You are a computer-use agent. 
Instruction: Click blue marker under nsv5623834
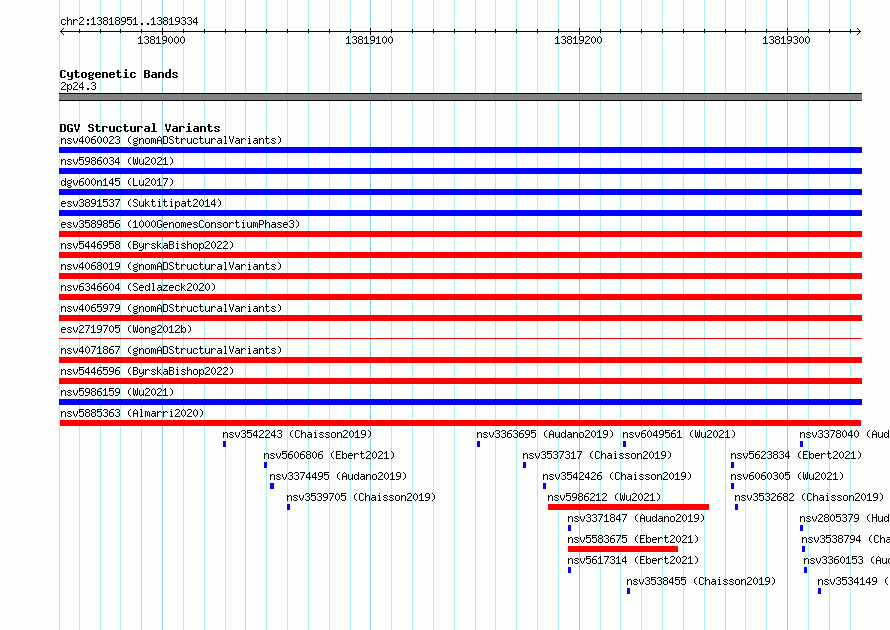click(732, 465)
